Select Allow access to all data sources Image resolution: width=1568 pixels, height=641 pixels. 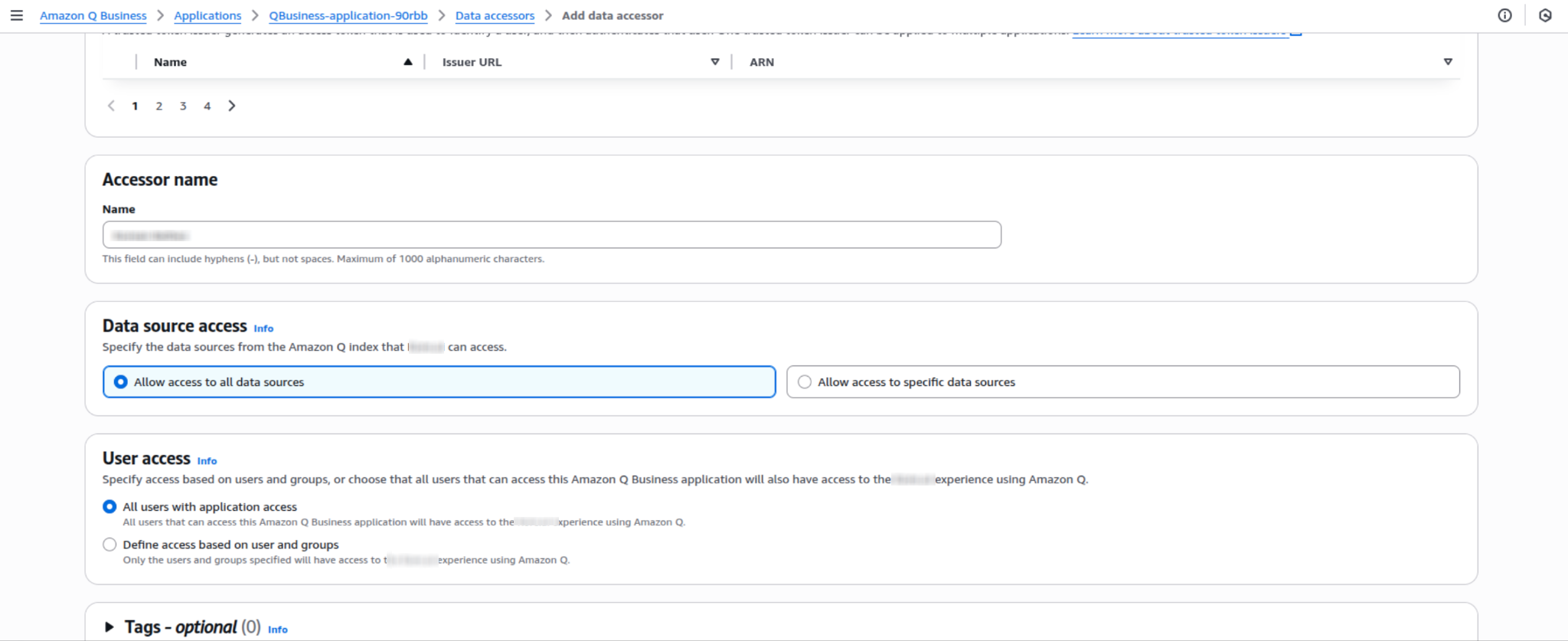point(121,382)
